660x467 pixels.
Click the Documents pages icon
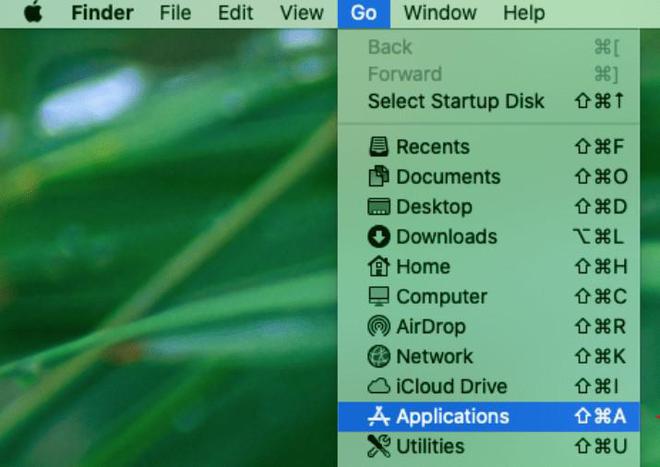[x=378, y=176]
